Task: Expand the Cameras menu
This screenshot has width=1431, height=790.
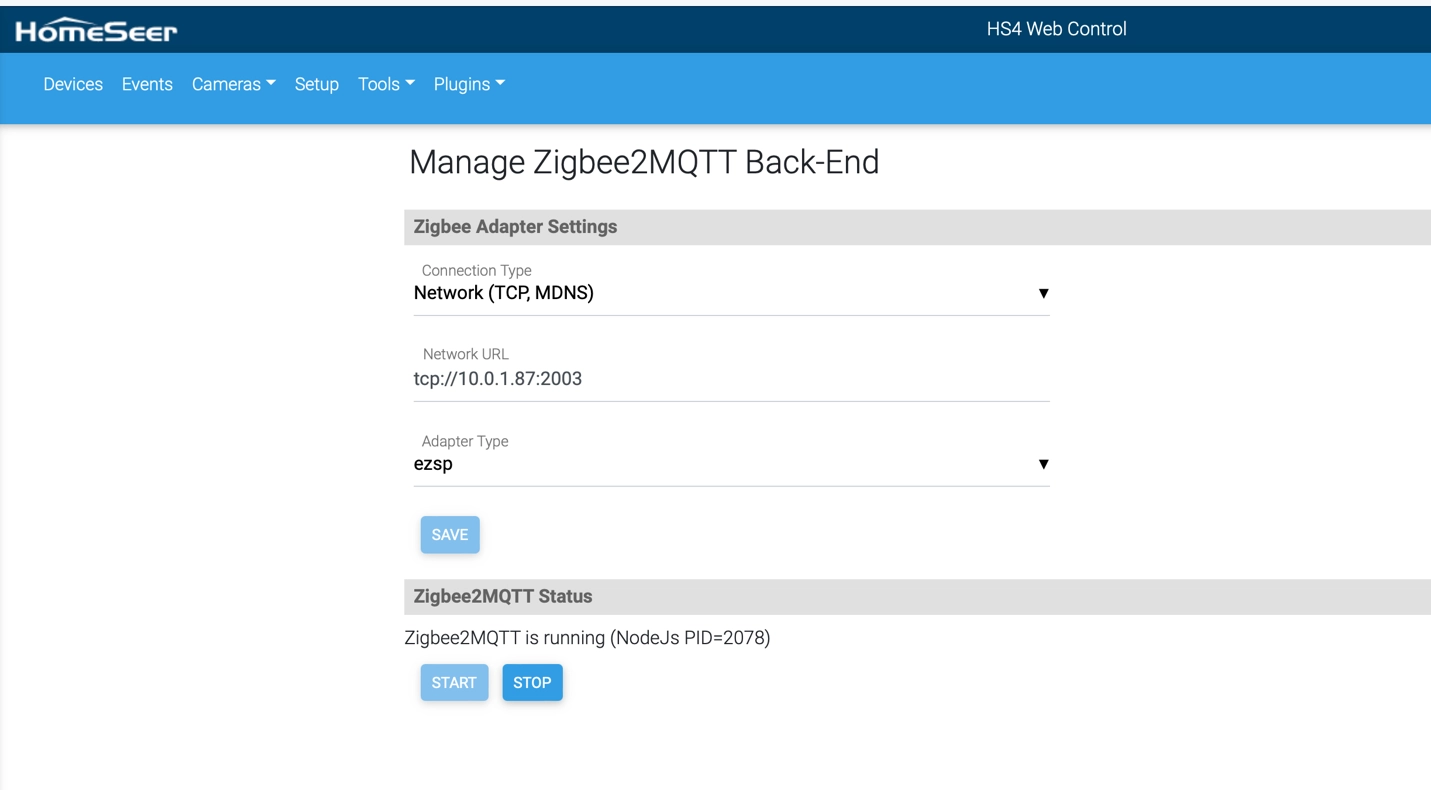Action: pos(234,84)
